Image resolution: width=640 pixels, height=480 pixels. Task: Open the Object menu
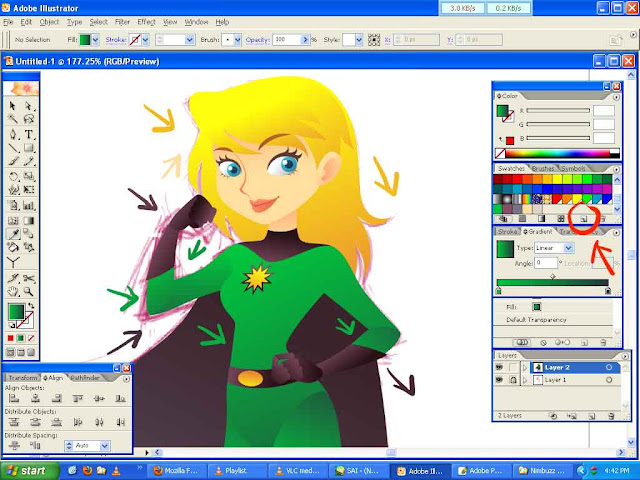point(49,22)
